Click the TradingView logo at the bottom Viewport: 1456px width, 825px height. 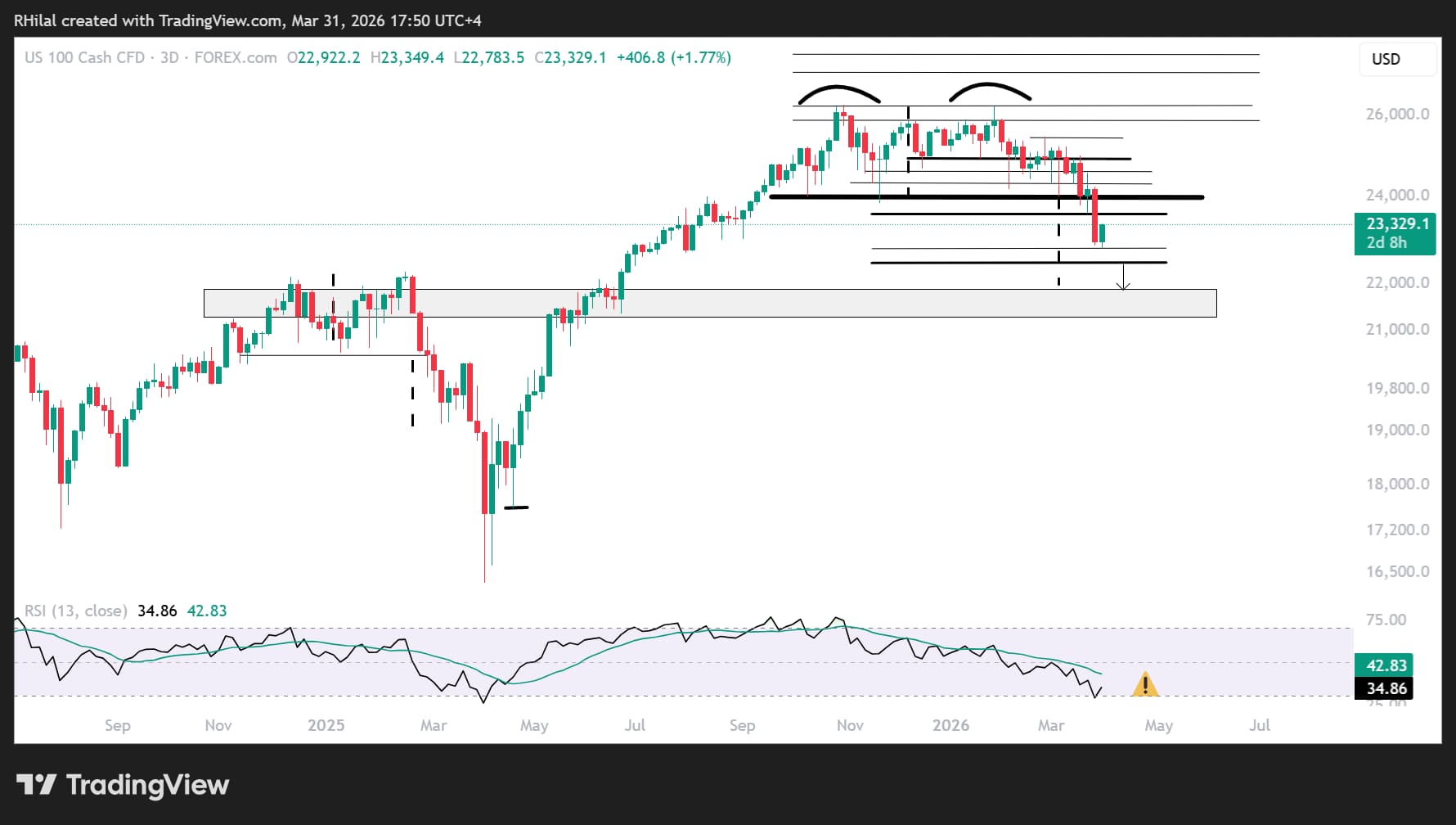[x=123, y=785]
